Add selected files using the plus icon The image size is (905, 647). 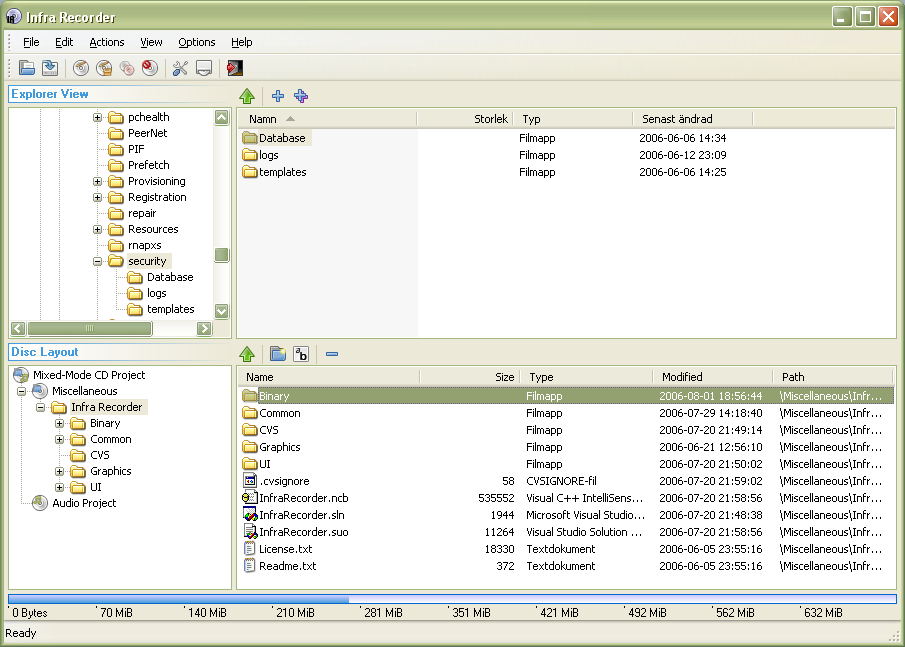[277, 96]
